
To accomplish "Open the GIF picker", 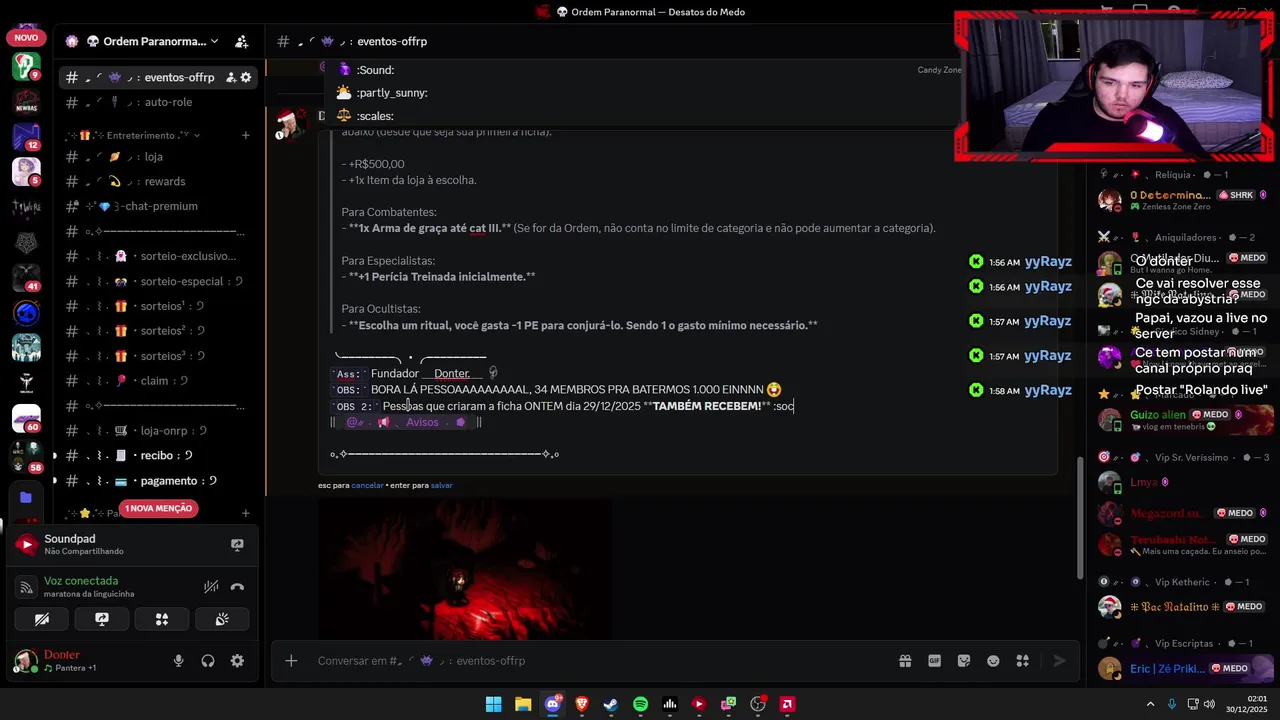I will (x=934, y=661).
